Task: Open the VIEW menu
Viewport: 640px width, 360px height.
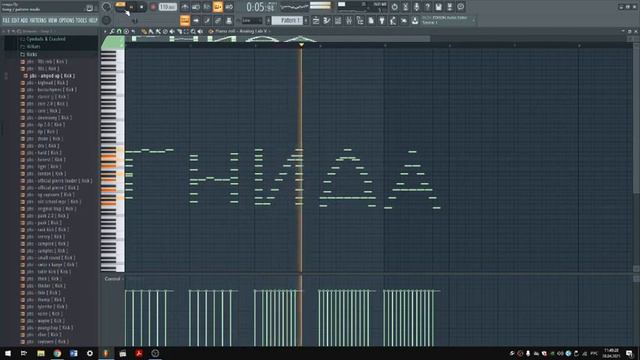Action: 53,20
